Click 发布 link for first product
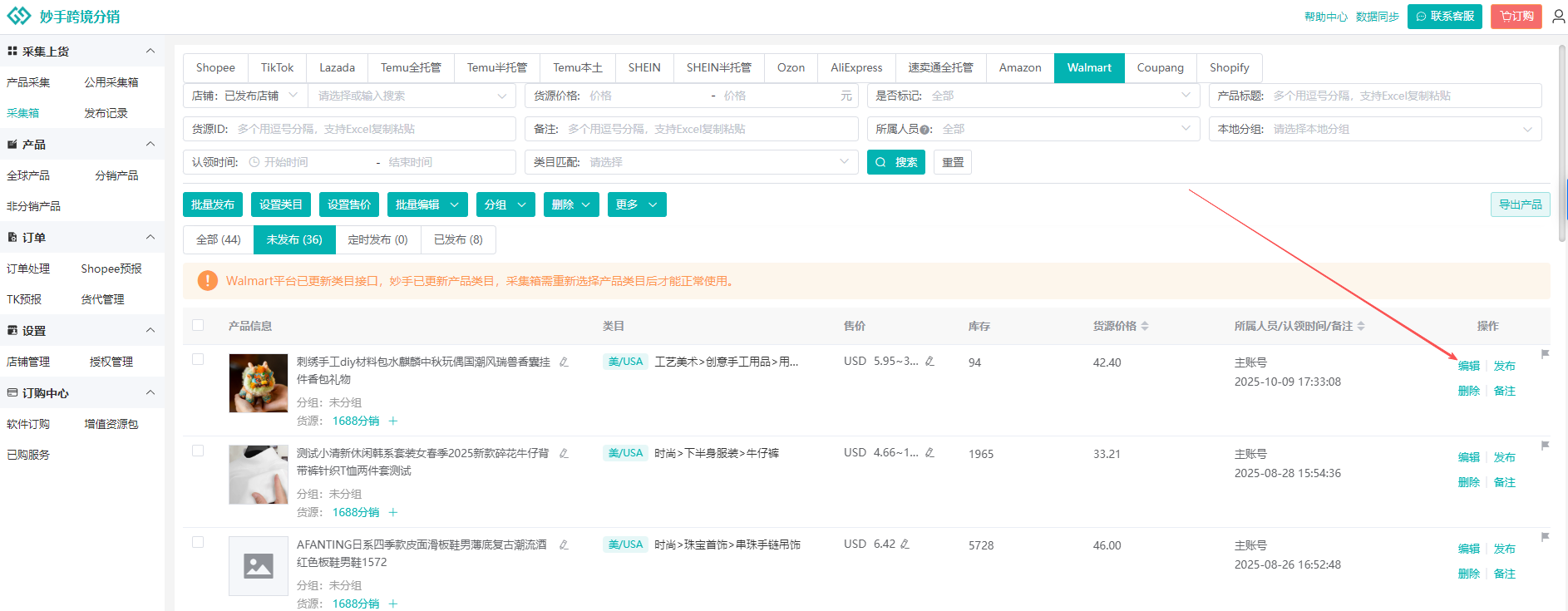This screenshot has width=1568, height=611. coord(1504,366)
